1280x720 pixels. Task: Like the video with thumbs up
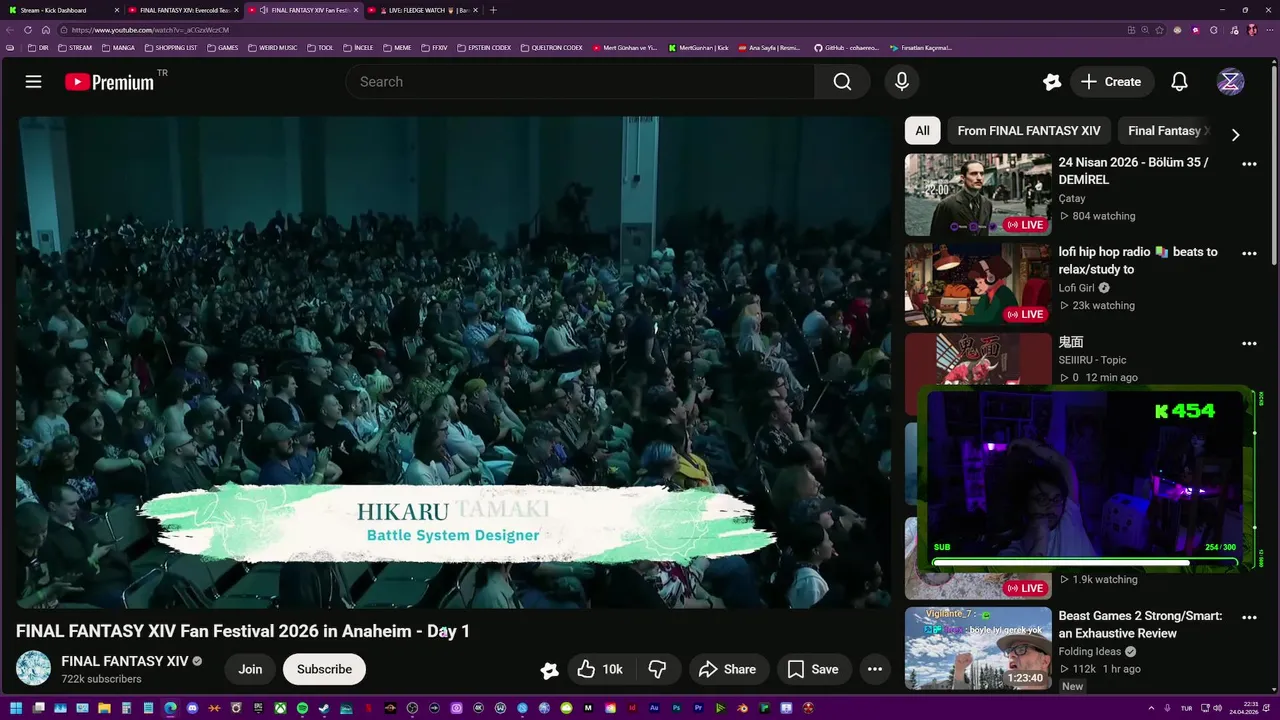coord(600,669)
